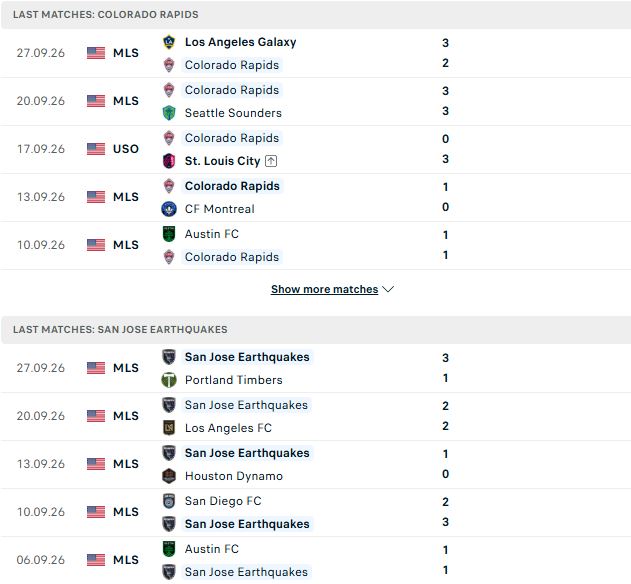This screenshot has width=631, height=584.
Task: Select the USO competition label
Action: (x=126, y=149)
